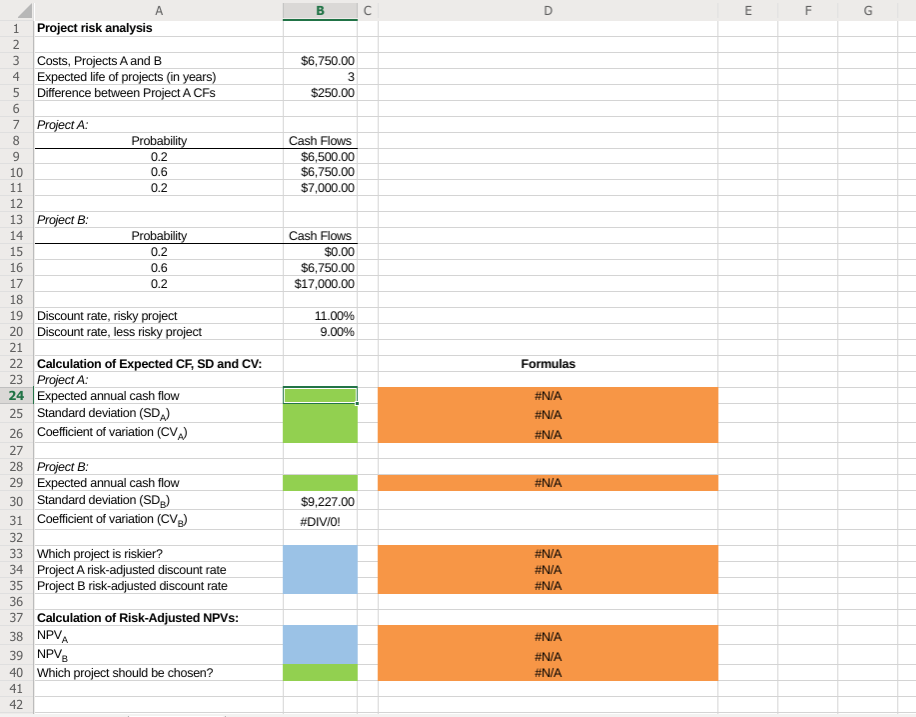Click the Formulas header cell

(547, 363)
